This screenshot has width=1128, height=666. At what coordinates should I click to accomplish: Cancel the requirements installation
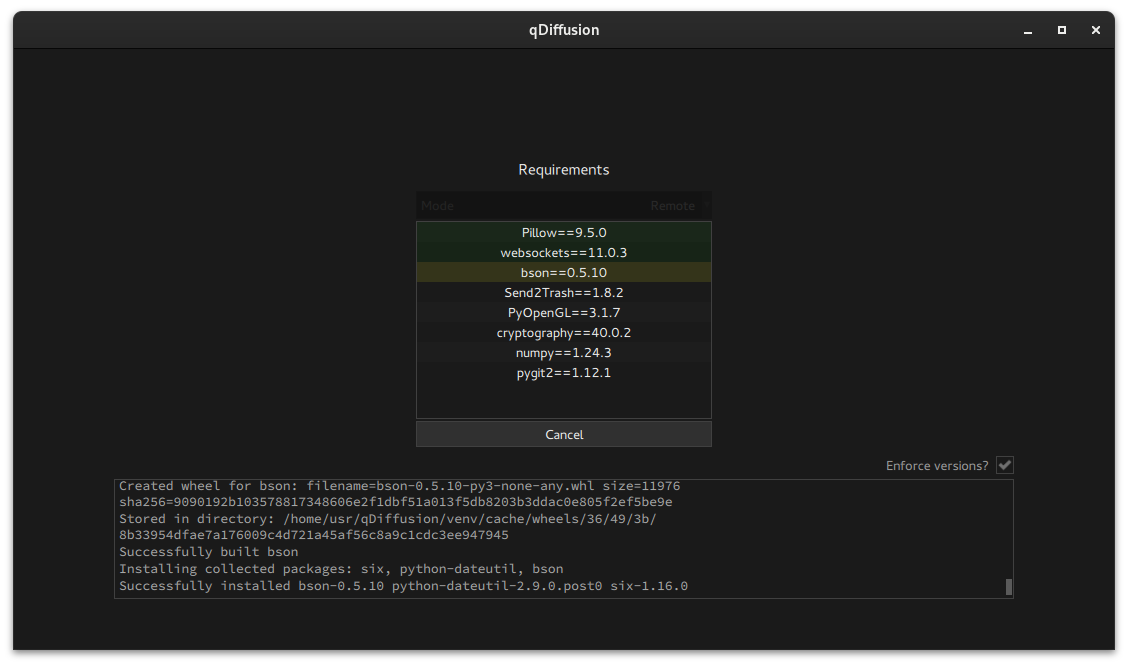click(563, 434)
